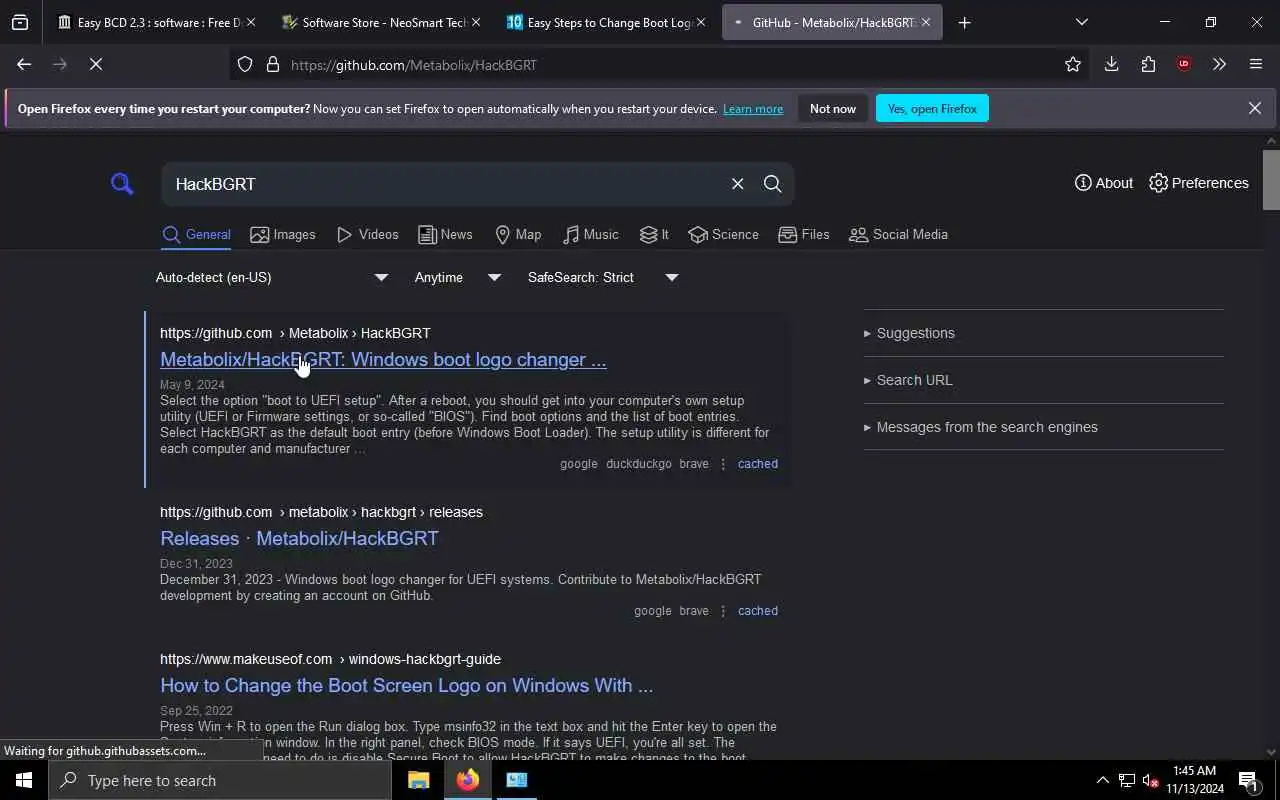Click the Firefox View icon in tab bar
This screenshot has width=1280, height=800.
click(20, 22)
